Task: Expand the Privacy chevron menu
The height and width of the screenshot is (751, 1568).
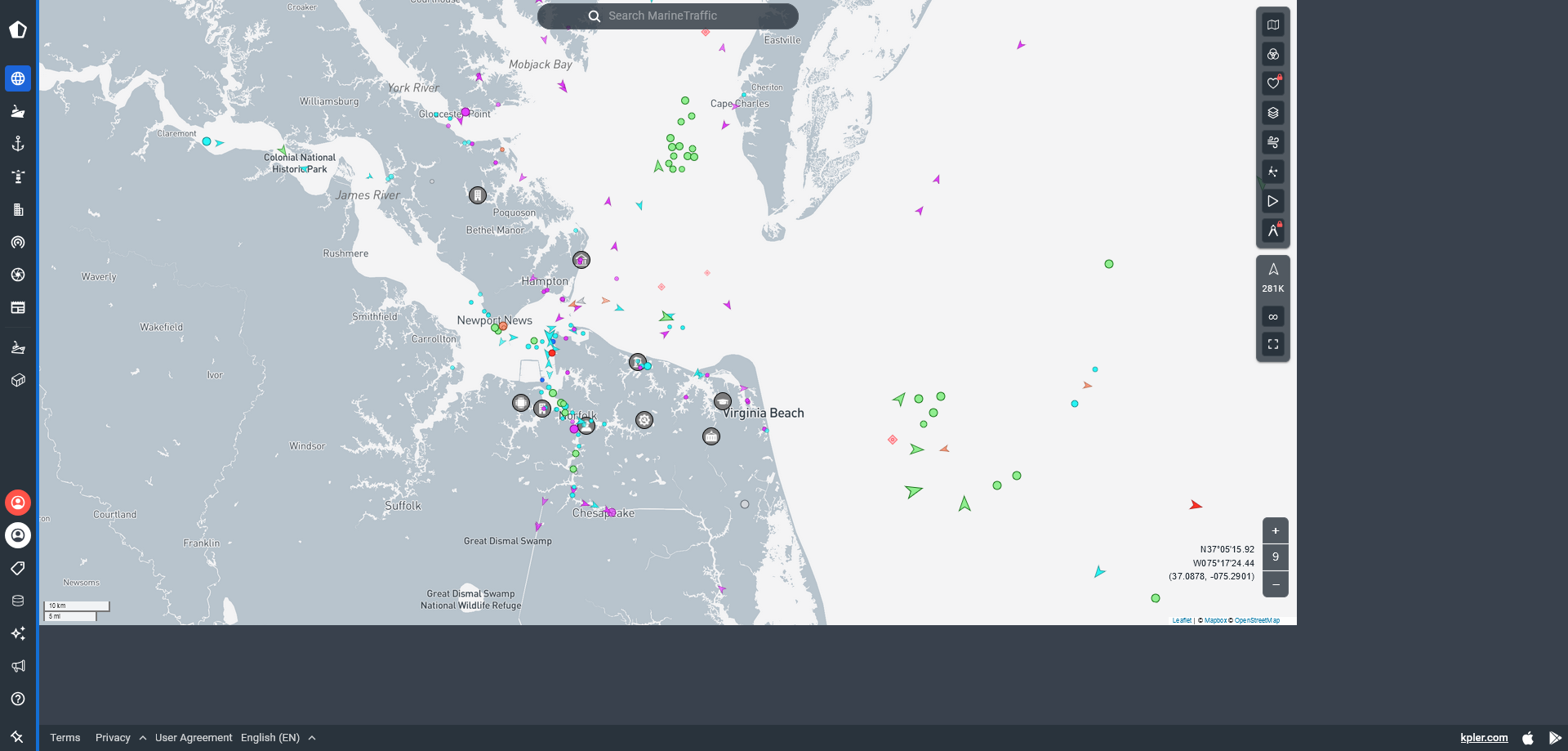Action: 143,738
